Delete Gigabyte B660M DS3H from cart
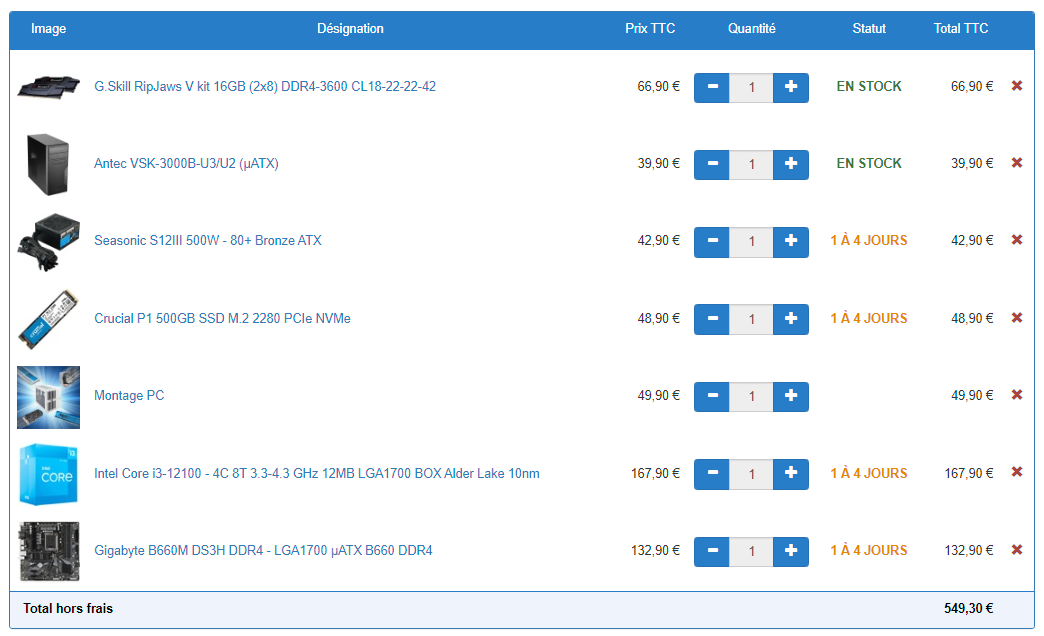Screen dimensions: 1044x636 click(1017, 550)
